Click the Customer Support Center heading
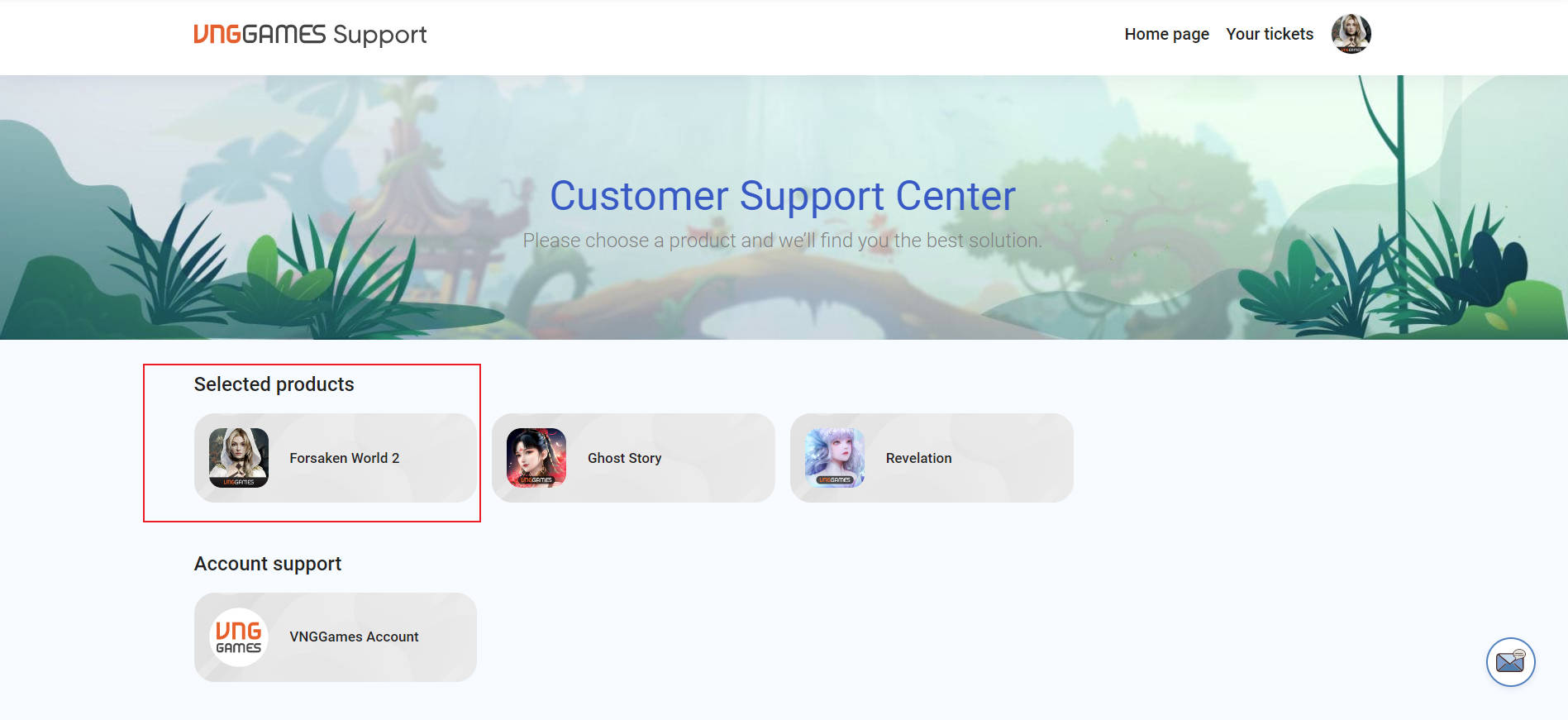Screen dimensions: 1568x720 [783, 196]
